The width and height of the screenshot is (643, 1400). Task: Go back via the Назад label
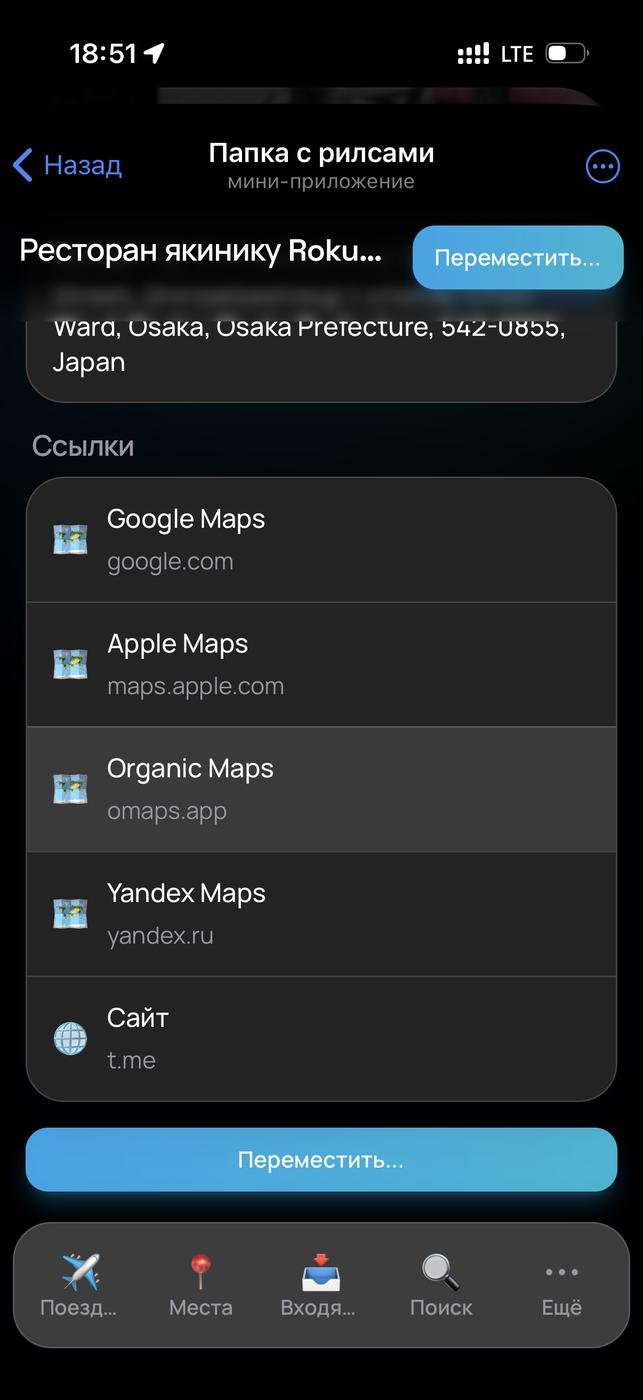[83, 165]
